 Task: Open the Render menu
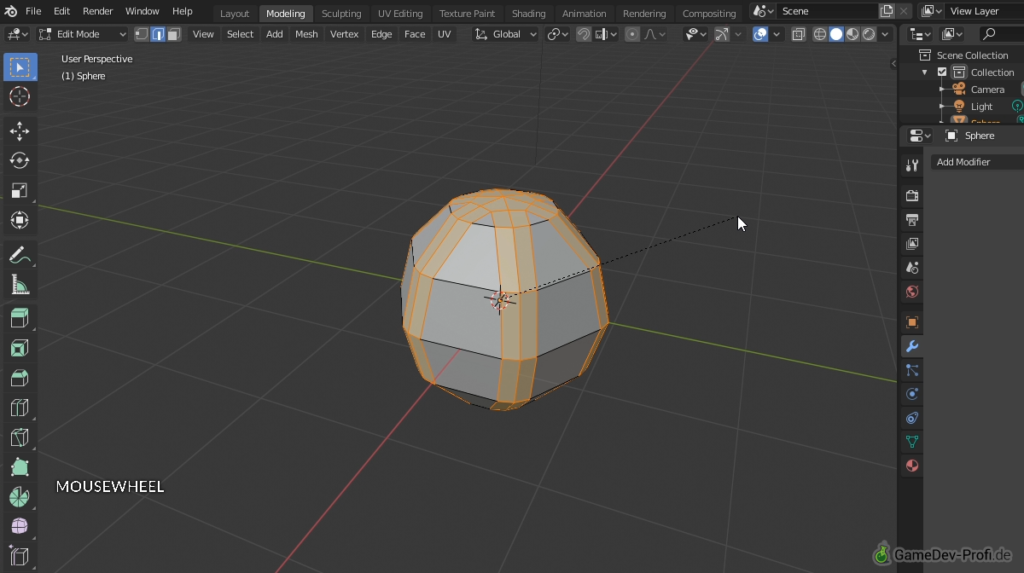coord(97,11)
